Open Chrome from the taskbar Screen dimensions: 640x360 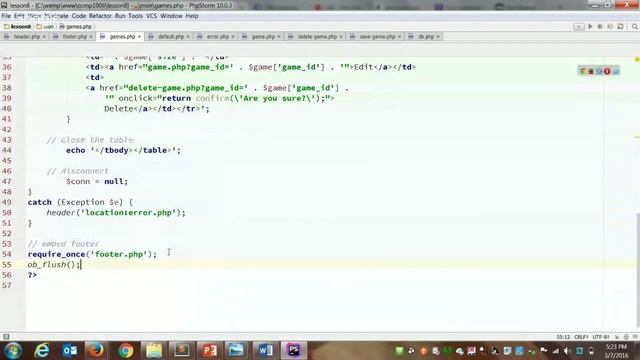tap(125, 351)
